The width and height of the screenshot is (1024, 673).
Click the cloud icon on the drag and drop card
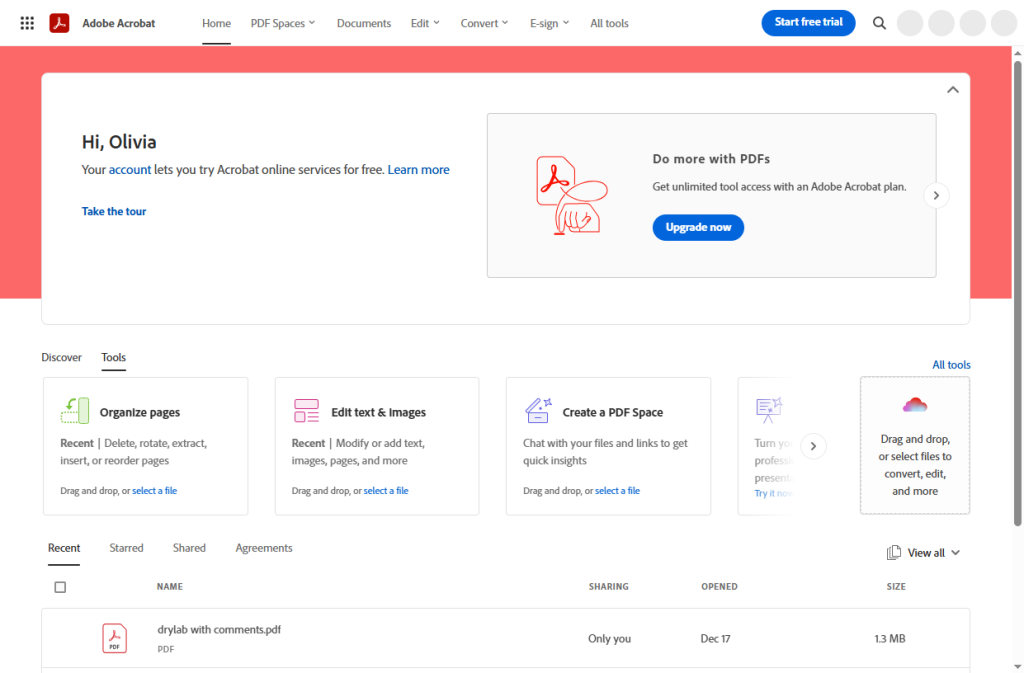[x=914, y=405]
